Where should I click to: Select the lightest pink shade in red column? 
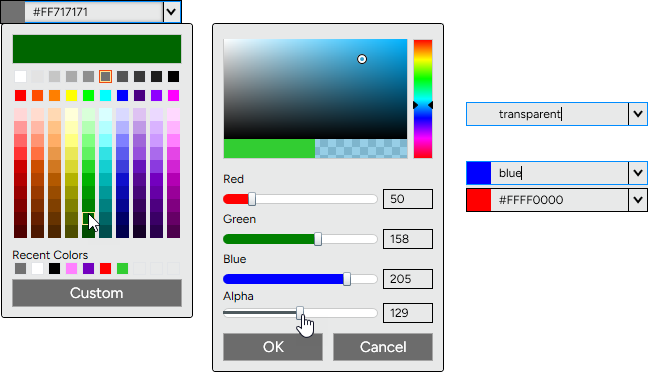coord(20,114)
